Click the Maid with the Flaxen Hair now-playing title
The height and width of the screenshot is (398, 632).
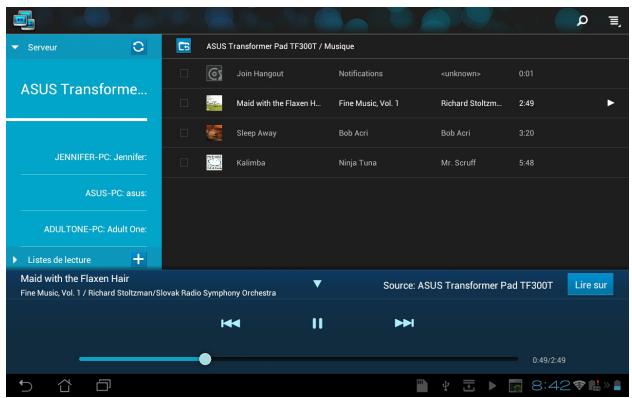[x=75, y=278]
